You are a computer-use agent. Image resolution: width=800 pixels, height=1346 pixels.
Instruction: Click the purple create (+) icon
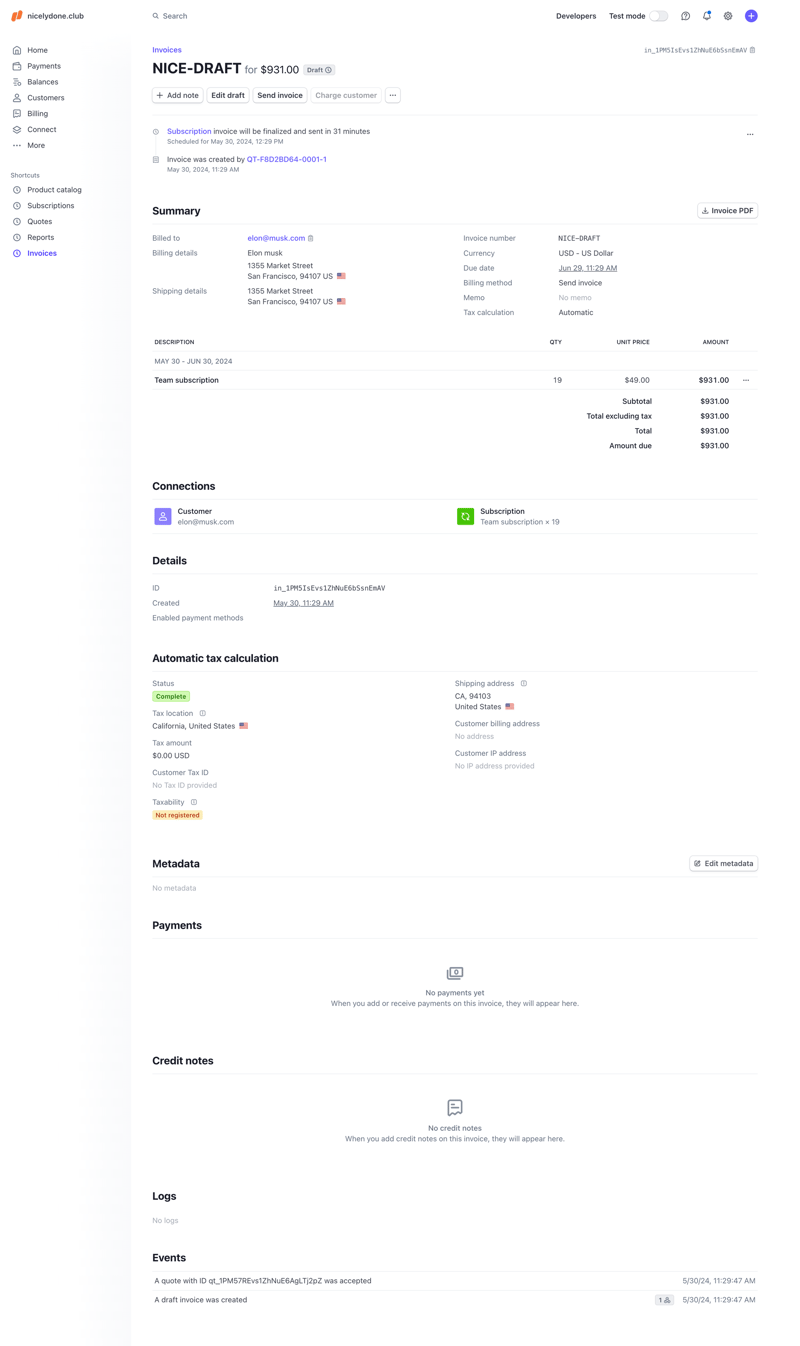751,16
